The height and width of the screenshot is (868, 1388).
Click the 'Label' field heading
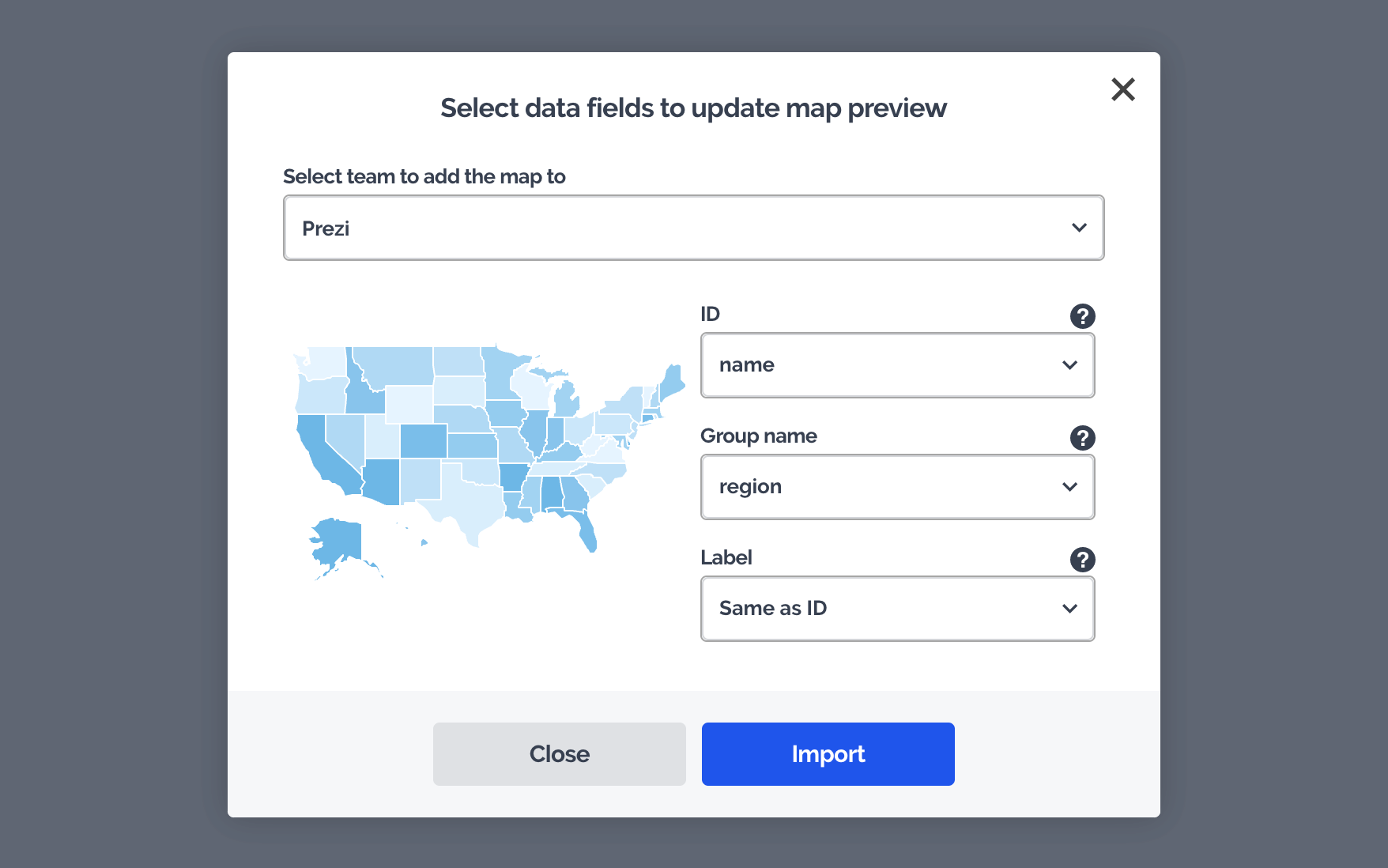(x=726, y=558)
